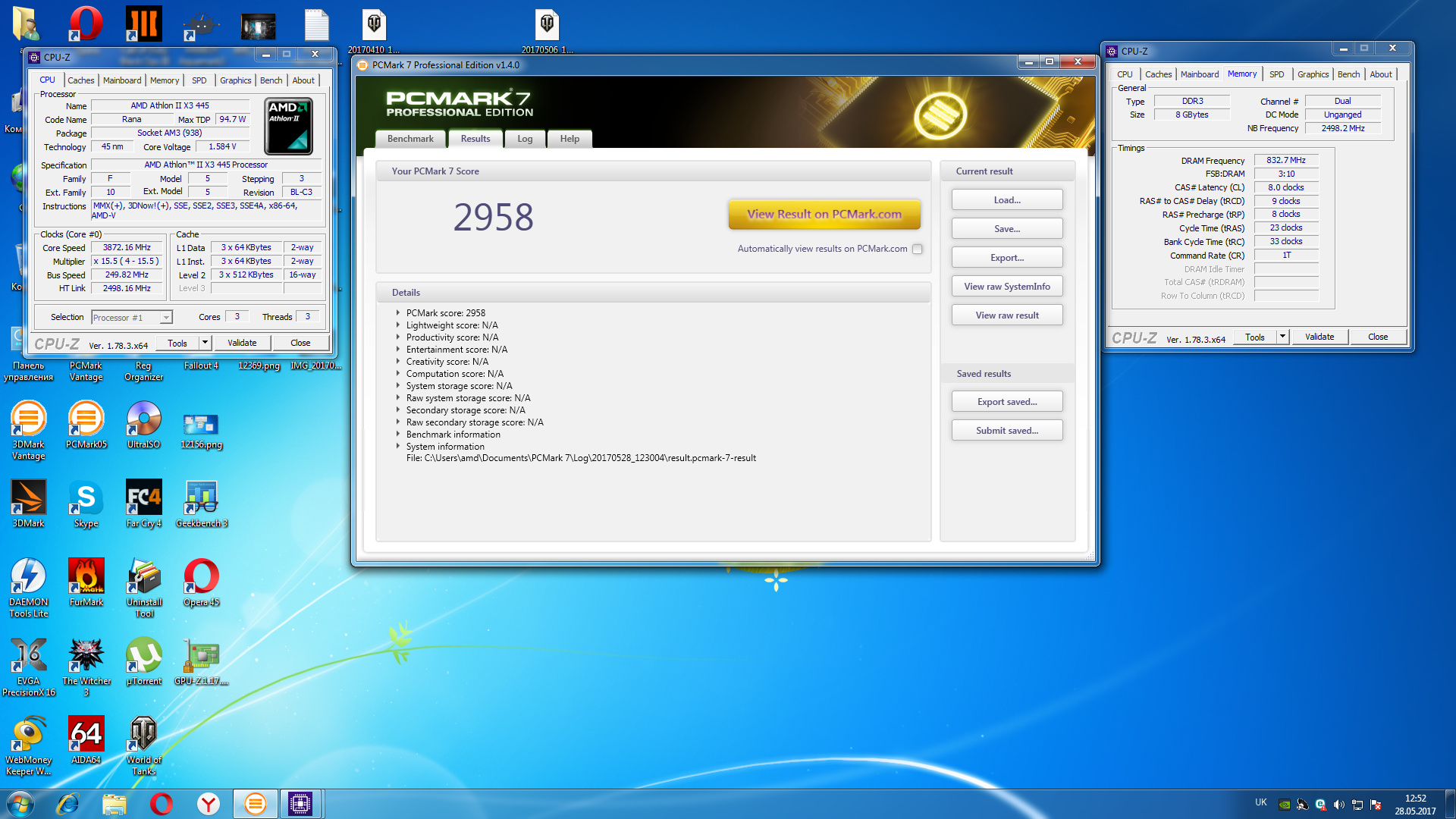Expand the Benchmark information row
Viewport: 1456px width, 819px height.
(398, 434)
